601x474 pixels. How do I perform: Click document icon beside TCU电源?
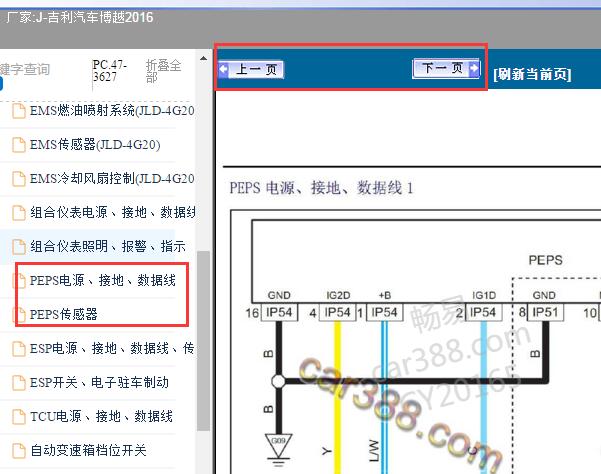19,417
